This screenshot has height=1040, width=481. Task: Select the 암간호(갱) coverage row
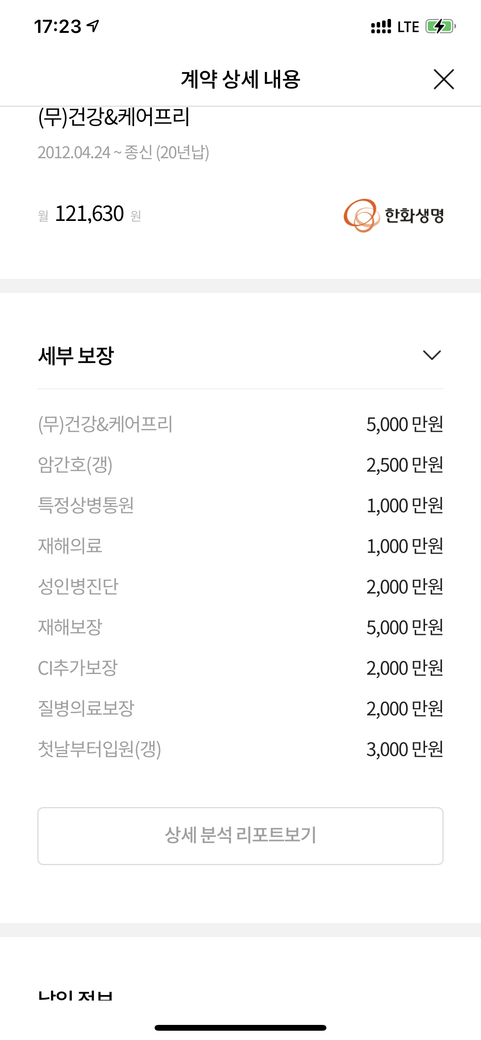[240, 465]
